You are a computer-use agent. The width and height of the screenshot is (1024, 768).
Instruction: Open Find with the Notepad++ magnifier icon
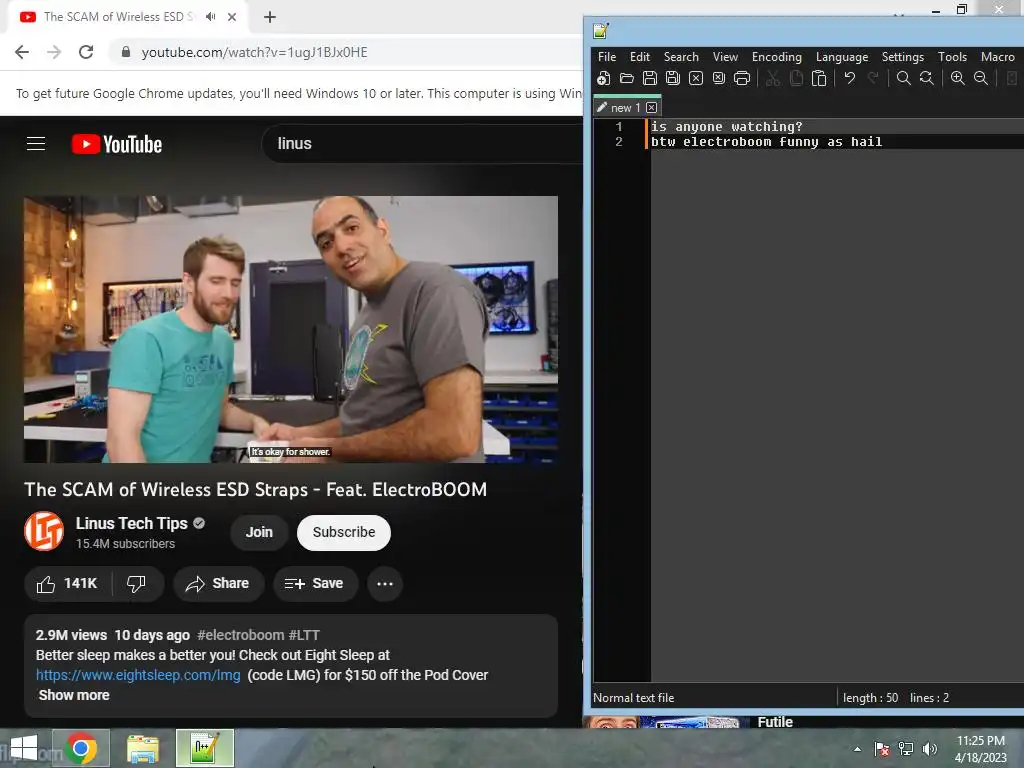point(903,78)
